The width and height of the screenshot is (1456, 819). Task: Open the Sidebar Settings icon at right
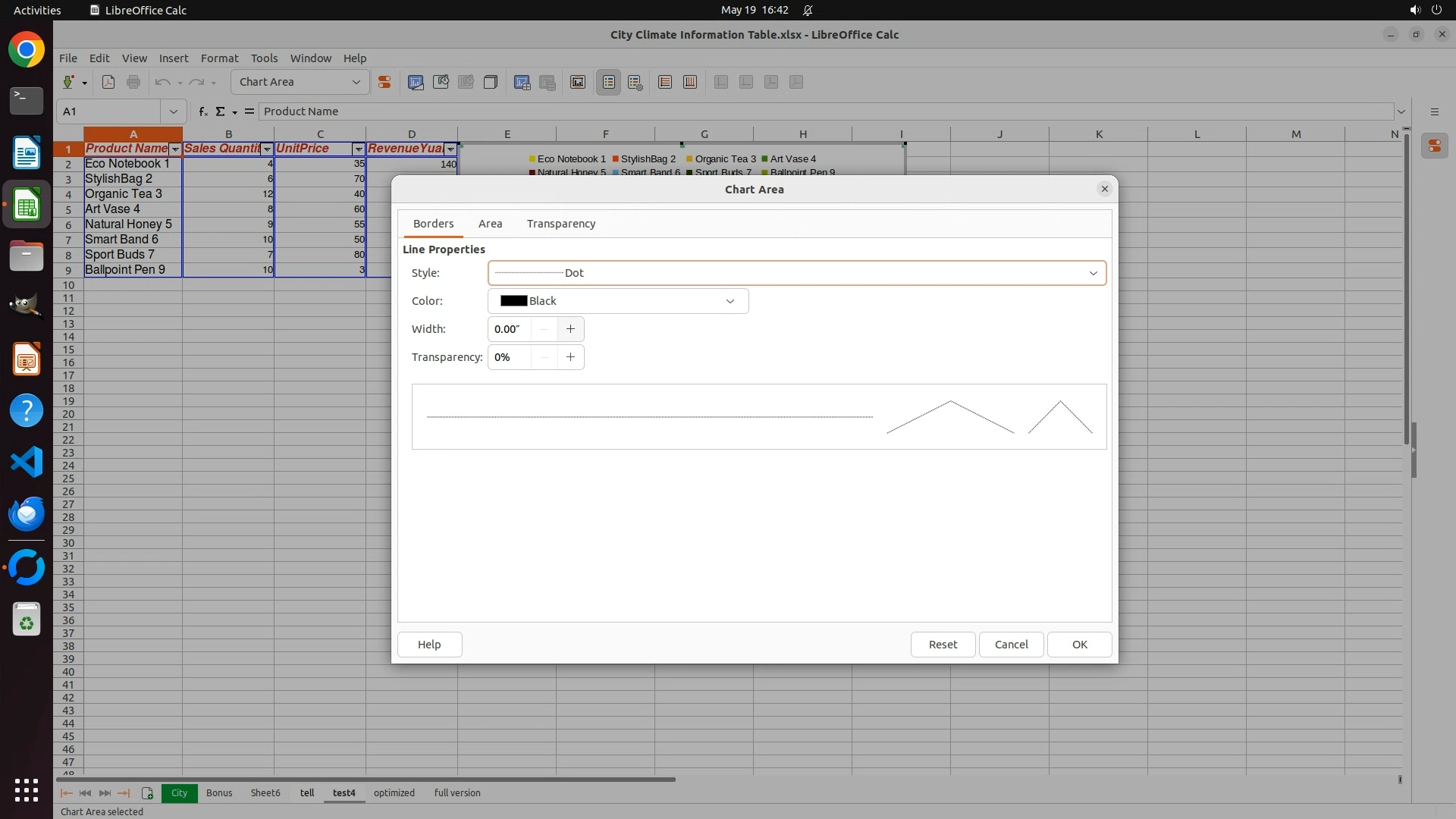[x=1434, y=111]
